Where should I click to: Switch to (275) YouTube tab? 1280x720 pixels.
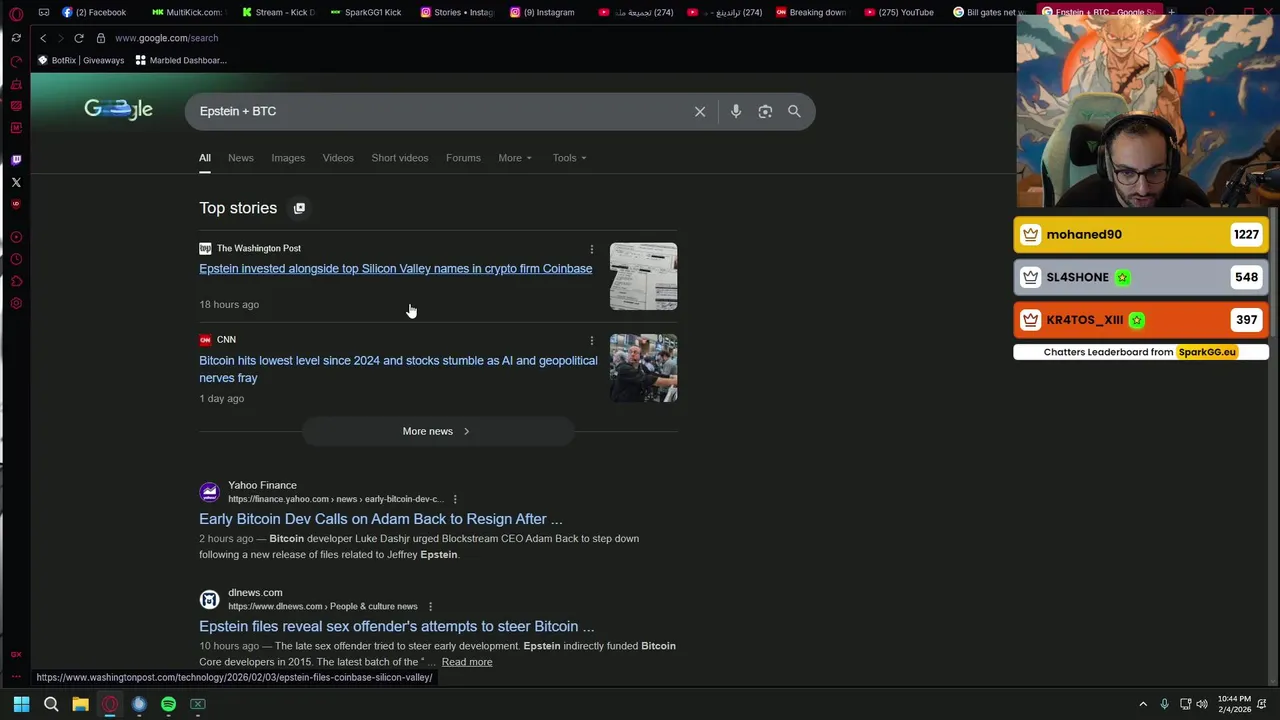click(899, 12)
